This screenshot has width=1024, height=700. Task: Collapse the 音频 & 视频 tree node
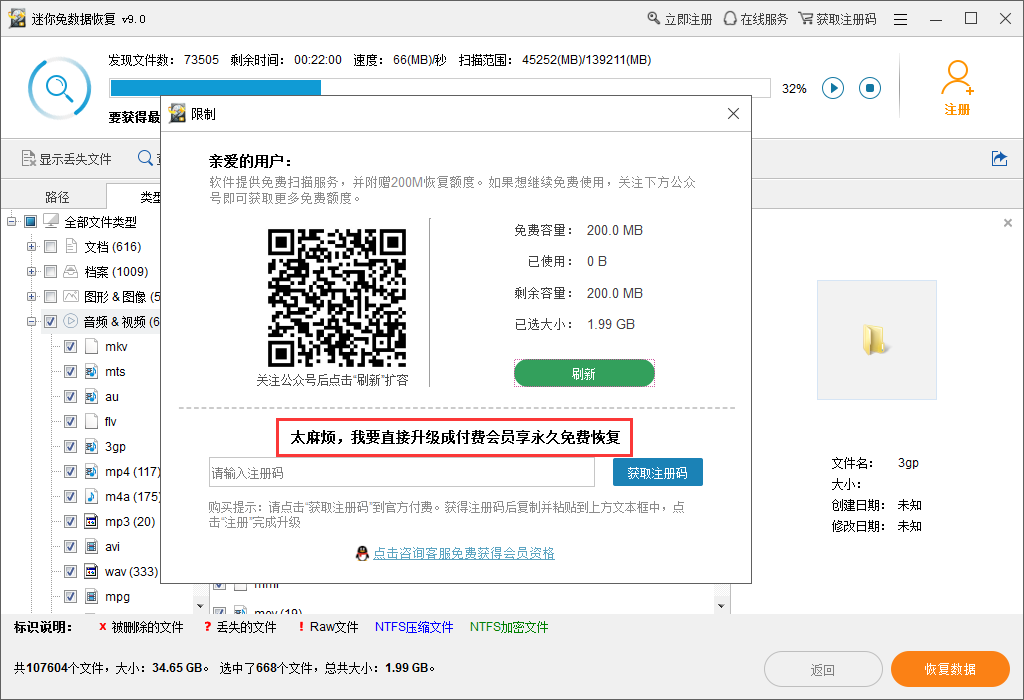(31, 321)
